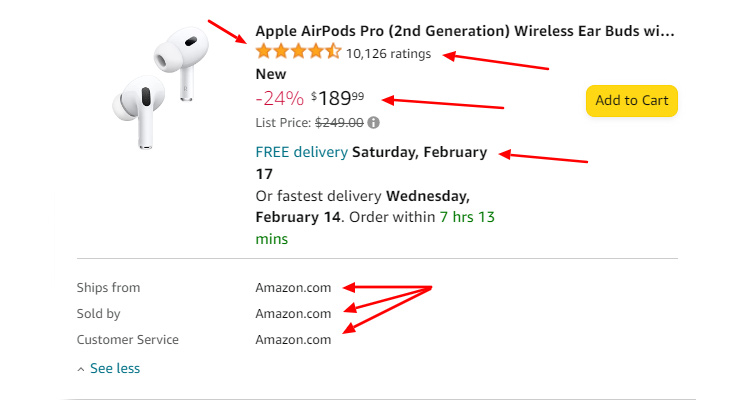Open the 10,126 ratings link
The height and width of the screenshot is (400, 750).
(x=389, y=54)
